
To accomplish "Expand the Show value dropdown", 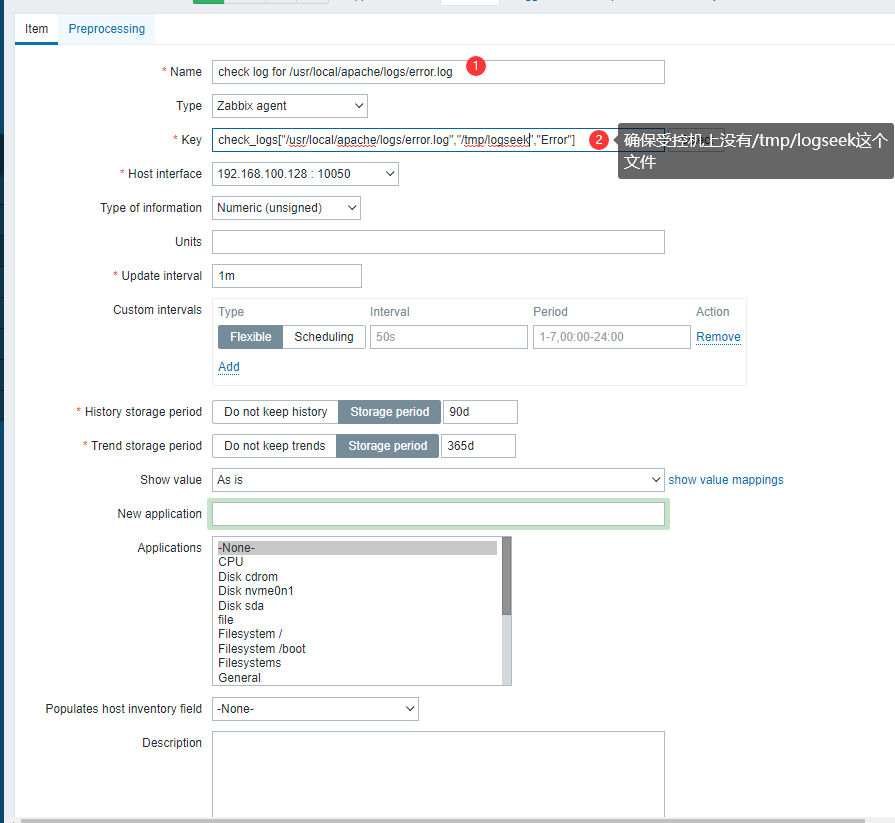I will pyautogui.click(x=438, y=480).
